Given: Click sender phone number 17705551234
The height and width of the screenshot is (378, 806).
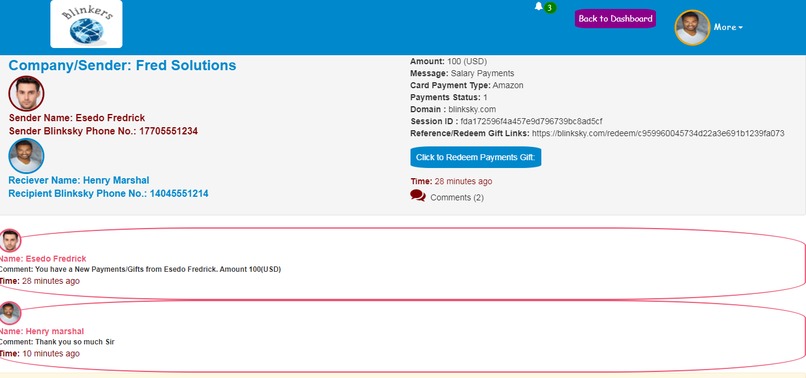Looking at the screenshot, I should point(169,131).
